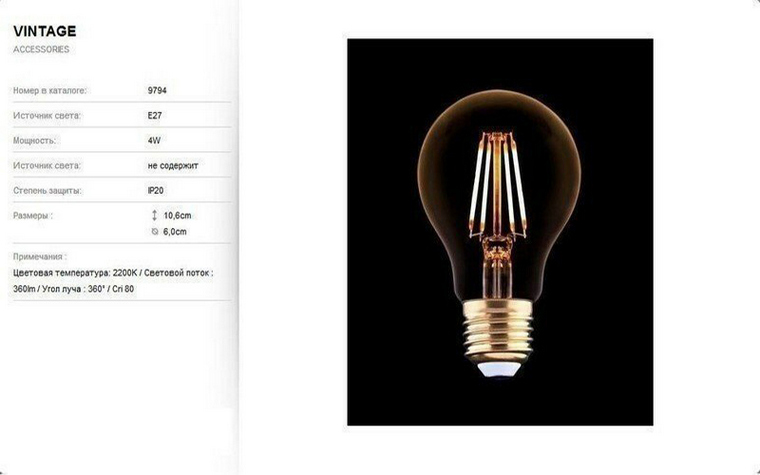Viewport: 760px width, 475px height.
Task: Click the height arrow icon beside 10,6cm
Action: [155, 215]
